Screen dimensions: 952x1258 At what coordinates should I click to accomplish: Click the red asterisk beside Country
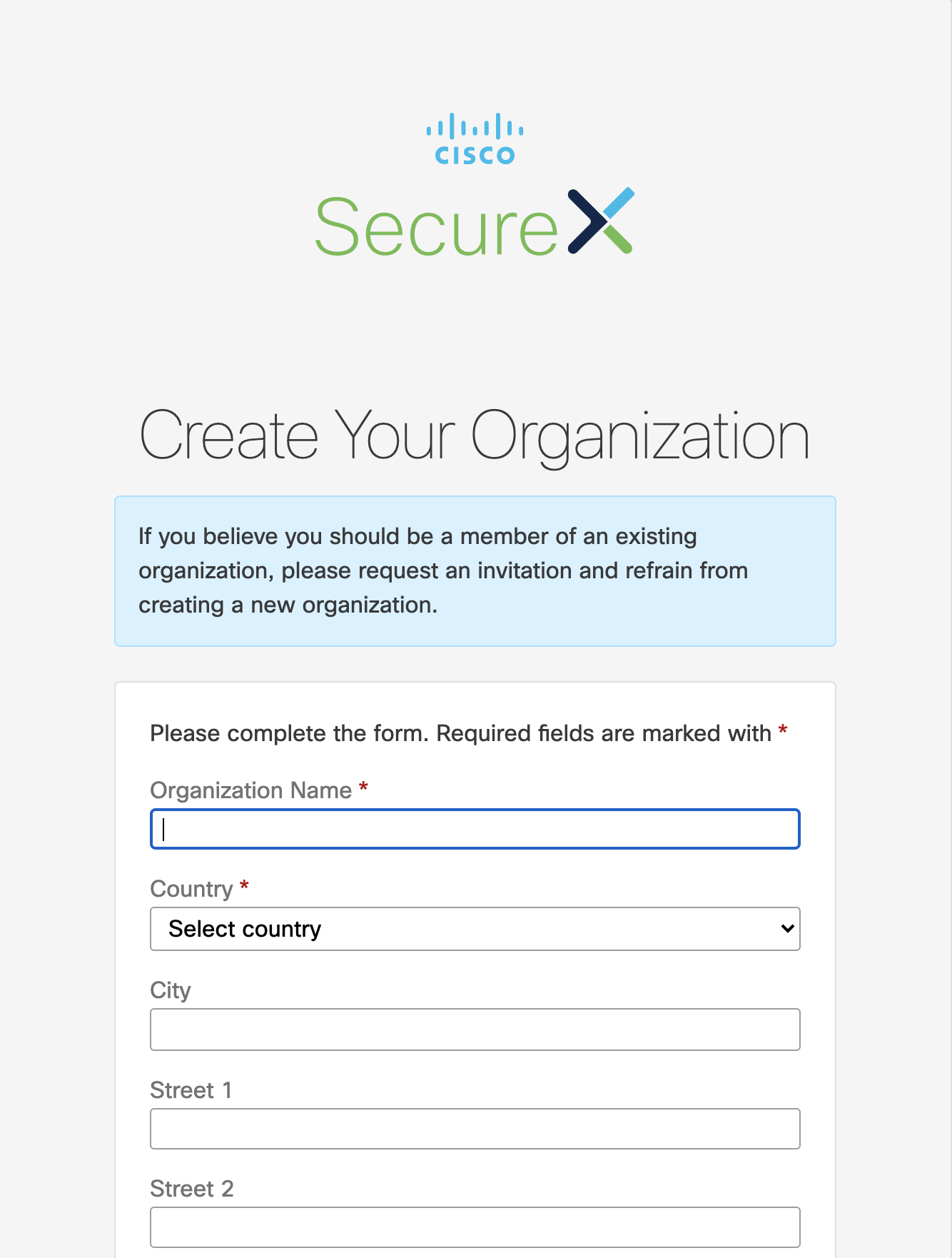[x=244, y=886]
